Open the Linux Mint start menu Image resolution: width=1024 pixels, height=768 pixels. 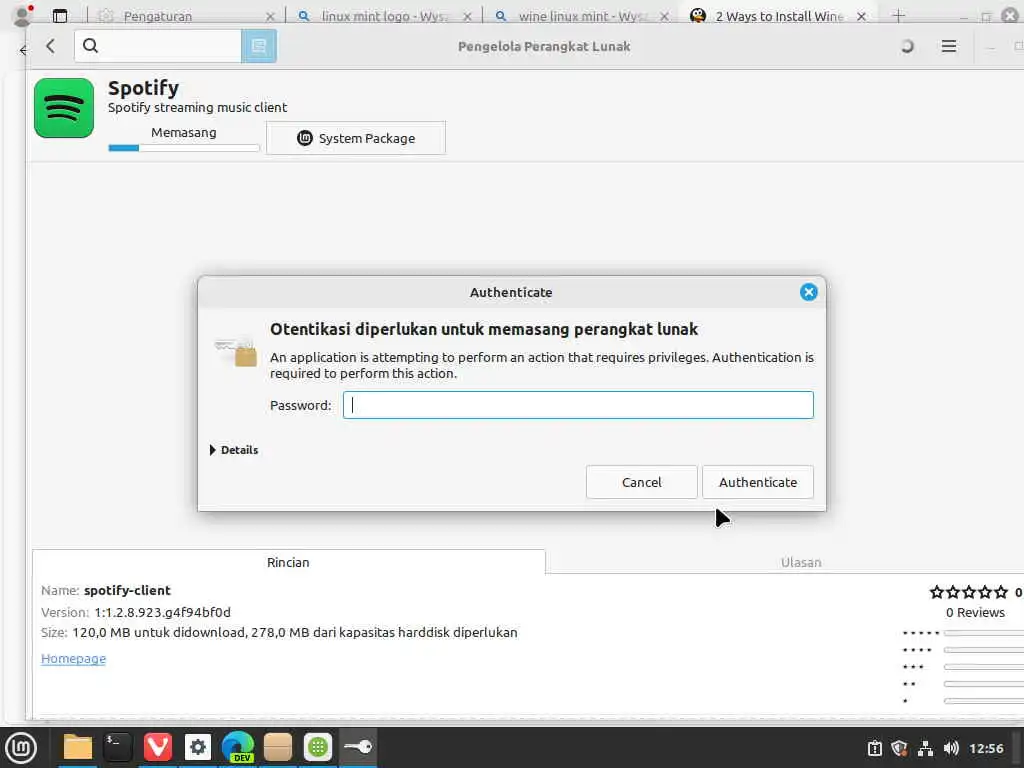click(x=21, y=748)
